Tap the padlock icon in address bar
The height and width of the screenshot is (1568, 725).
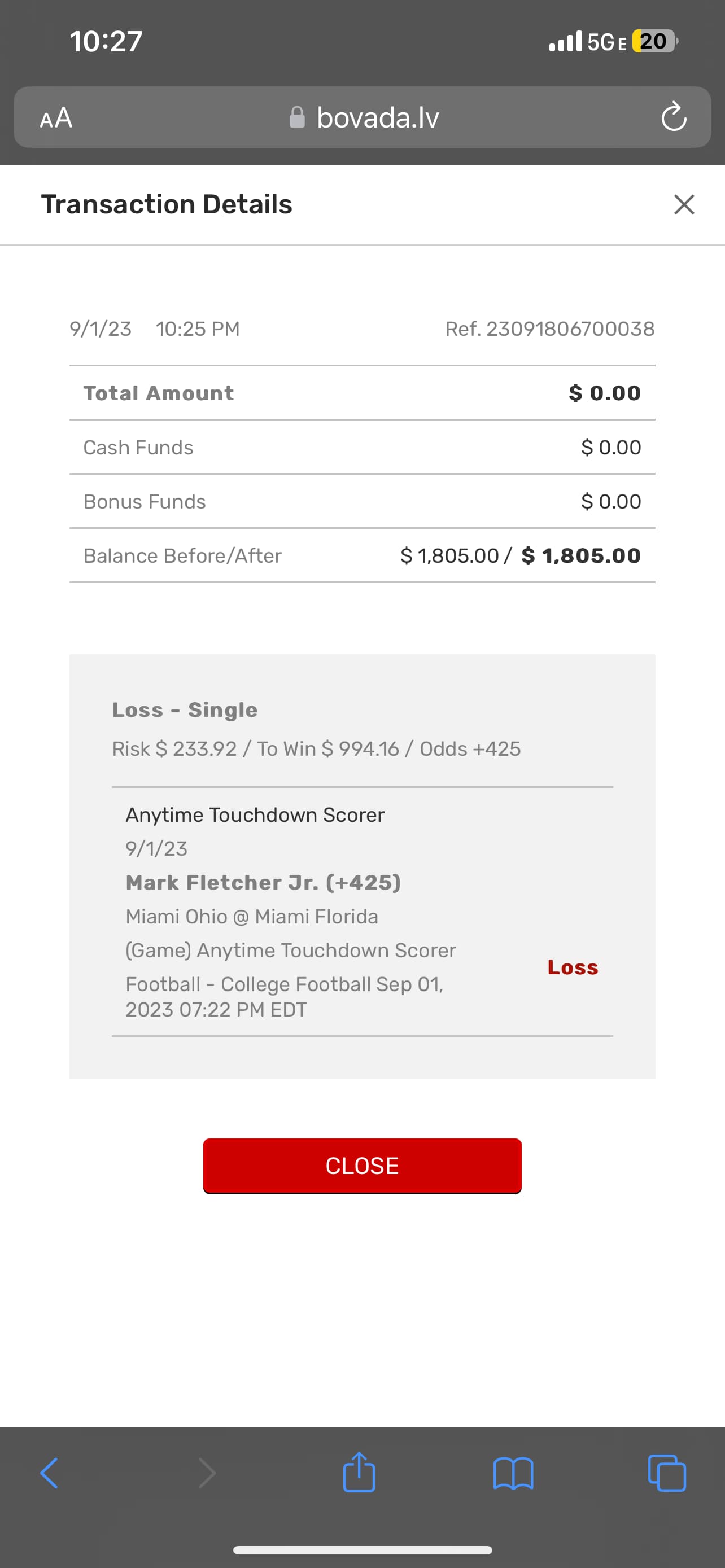tap(297, 117)
